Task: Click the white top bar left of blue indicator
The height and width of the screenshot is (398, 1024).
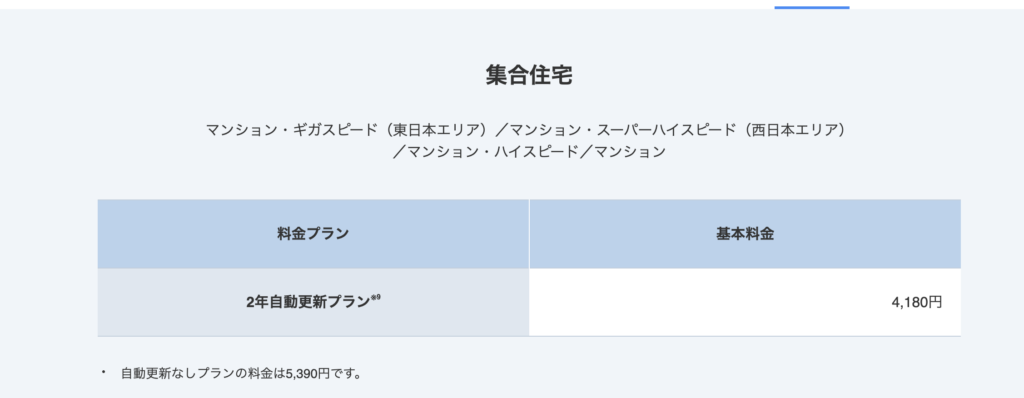Action: click(x=387, y=5)
